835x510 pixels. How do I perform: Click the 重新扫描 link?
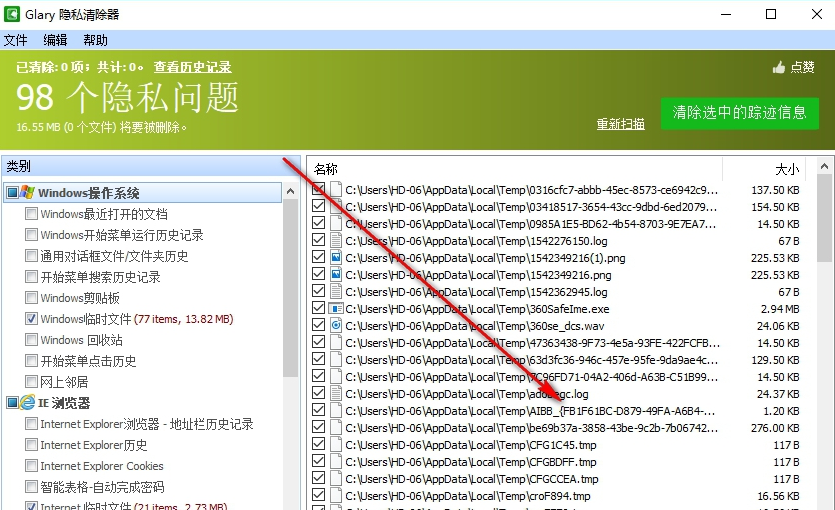pyautogui.click(x=620, y=124)
